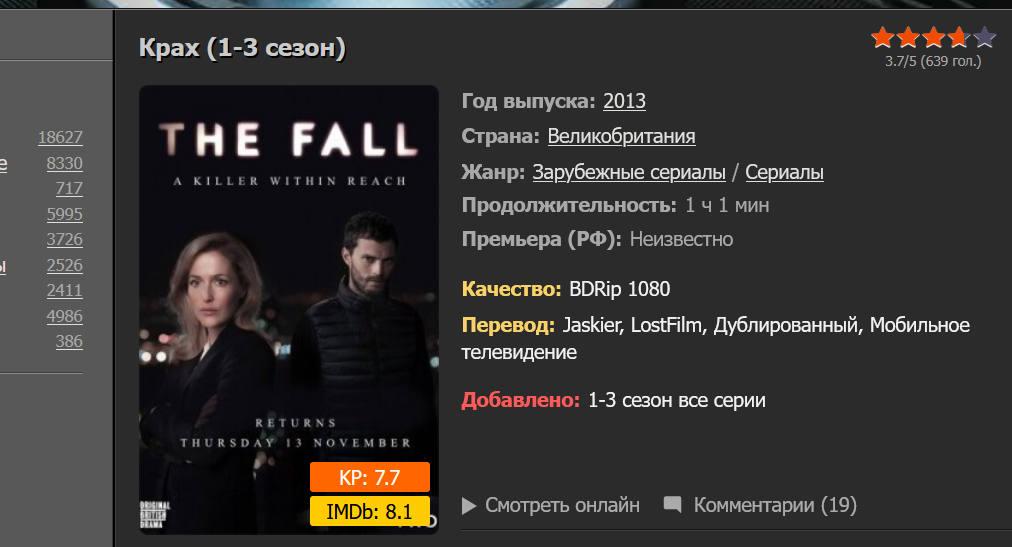Open the 2013 release year link

tap(624, 101)
